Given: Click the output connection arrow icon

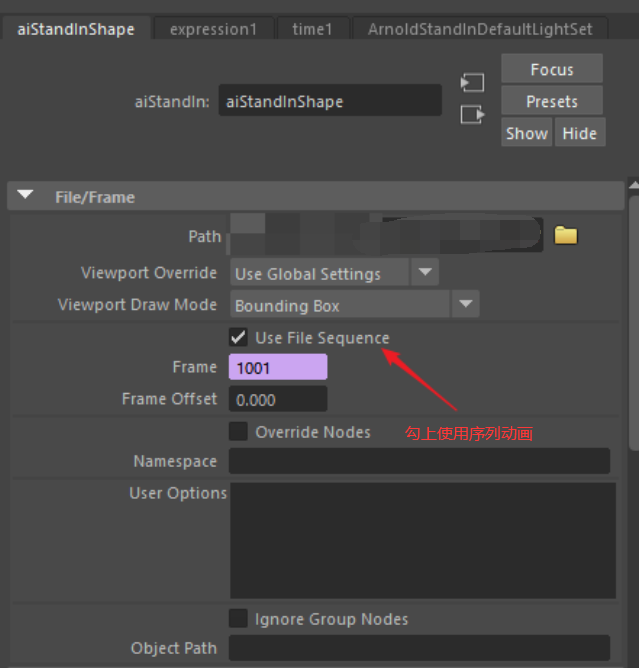Looking at the screenshot, I should tap(472, 115).
